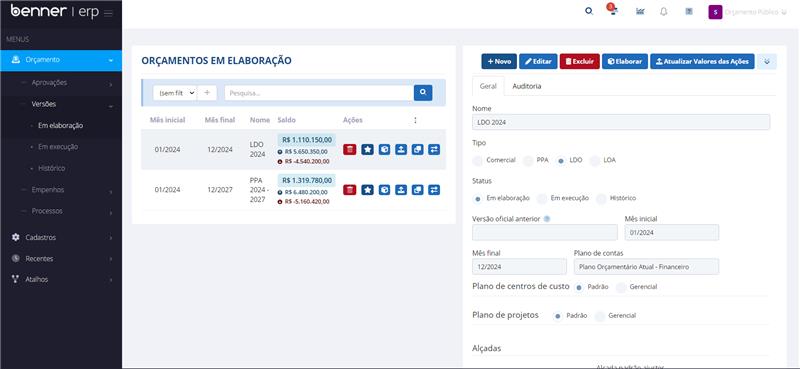
Task: Click copy icon in LDO 2024 row
Action: tap(417, 150)
